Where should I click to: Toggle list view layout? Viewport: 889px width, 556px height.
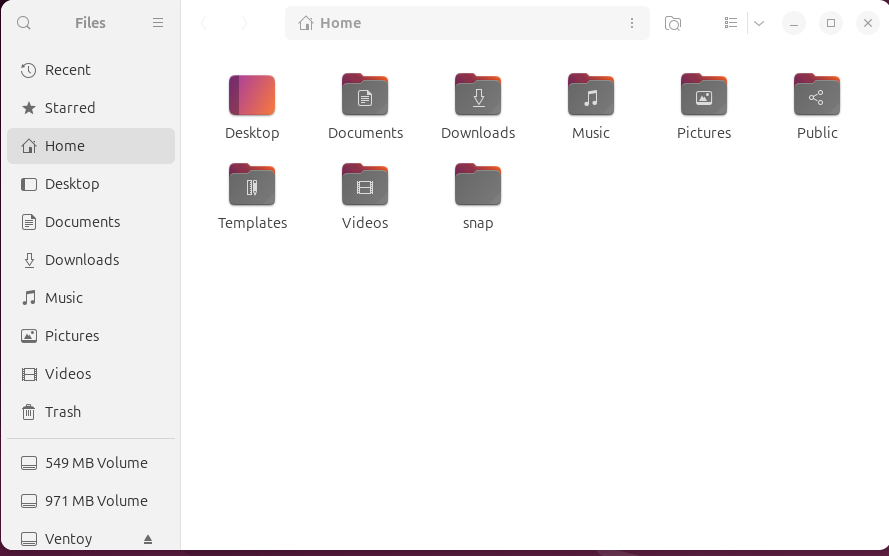[x=731, y=23]
